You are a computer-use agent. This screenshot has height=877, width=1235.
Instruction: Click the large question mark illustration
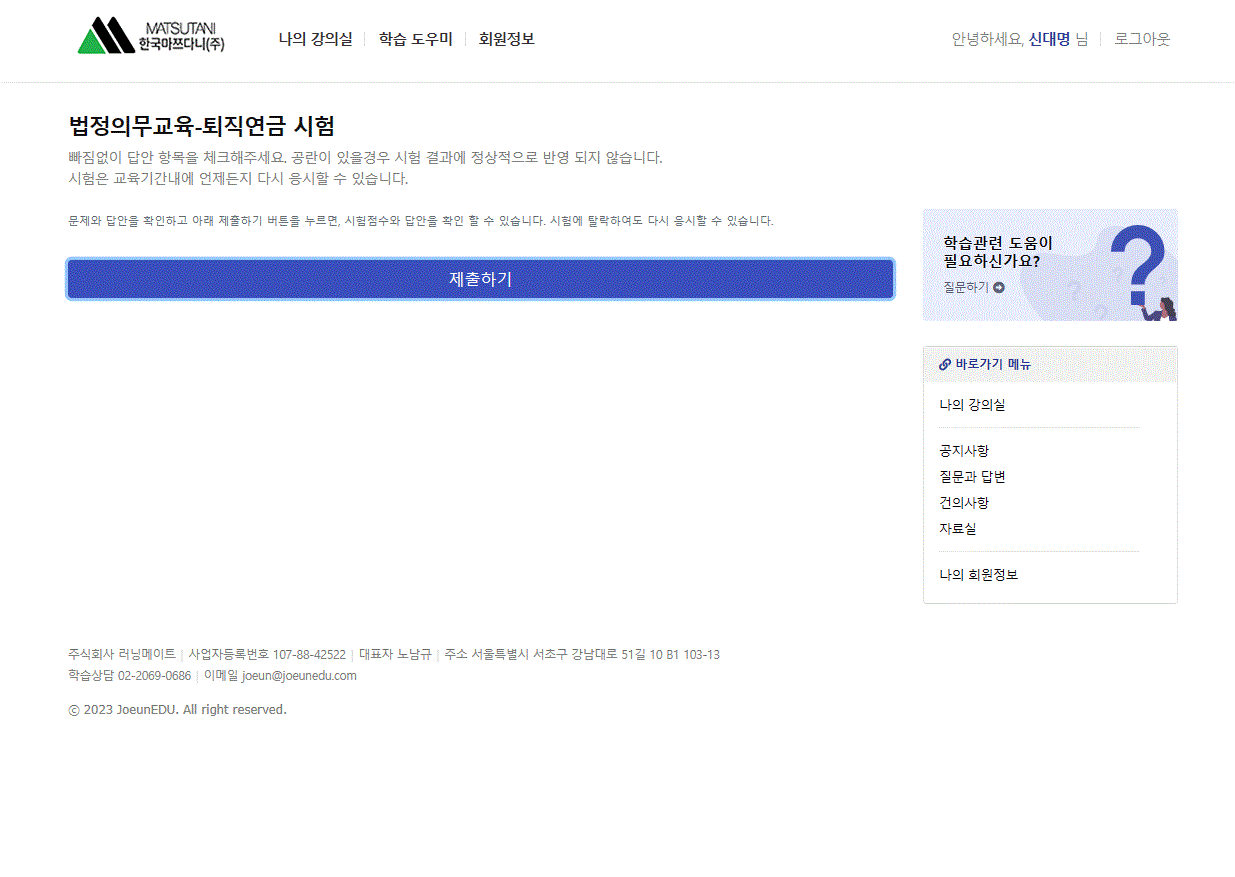(1136, 264)
